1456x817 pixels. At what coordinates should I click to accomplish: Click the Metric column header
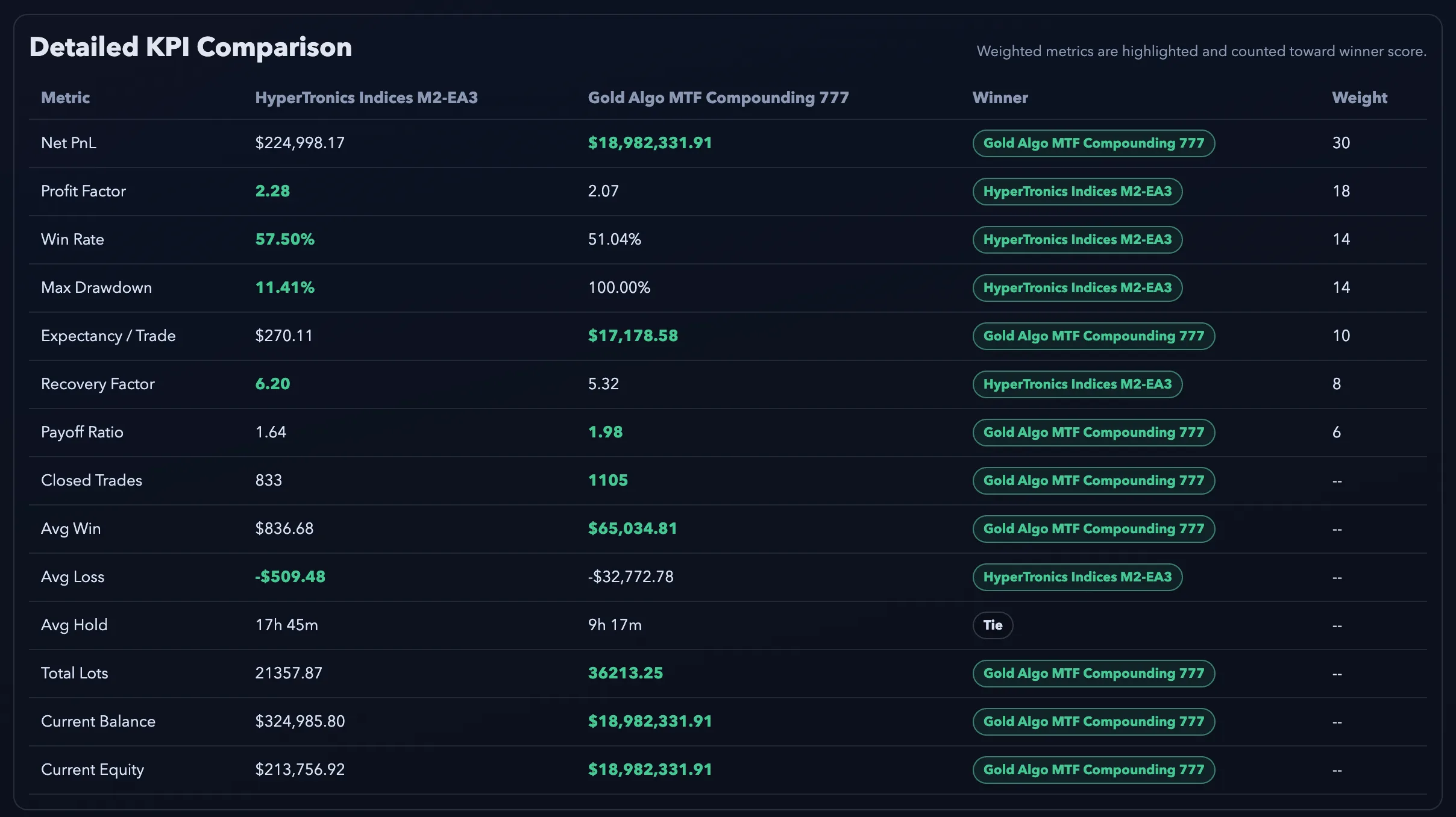(x=65, y=97)
